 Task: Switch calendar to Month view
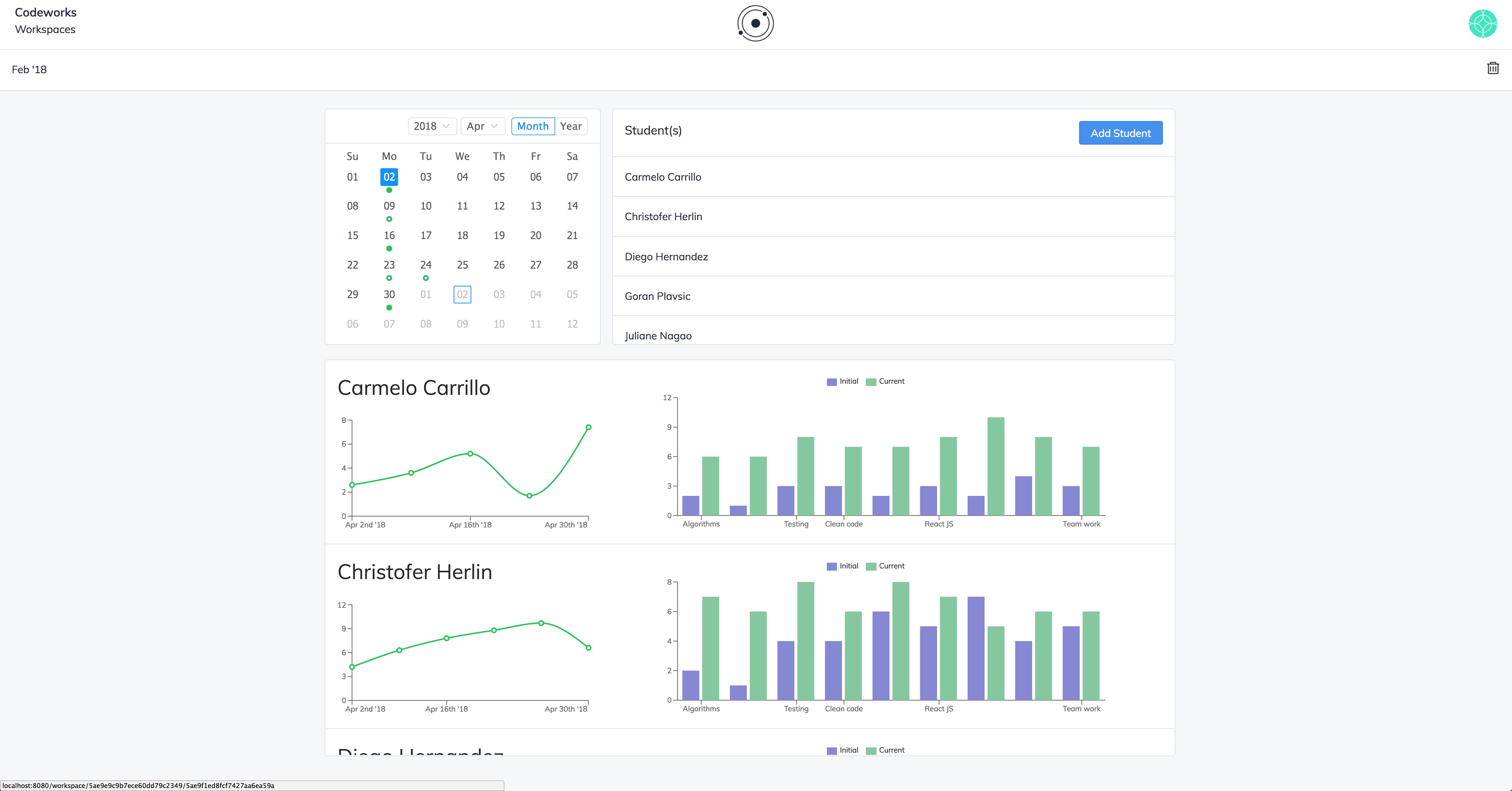(x=532, y=126)
